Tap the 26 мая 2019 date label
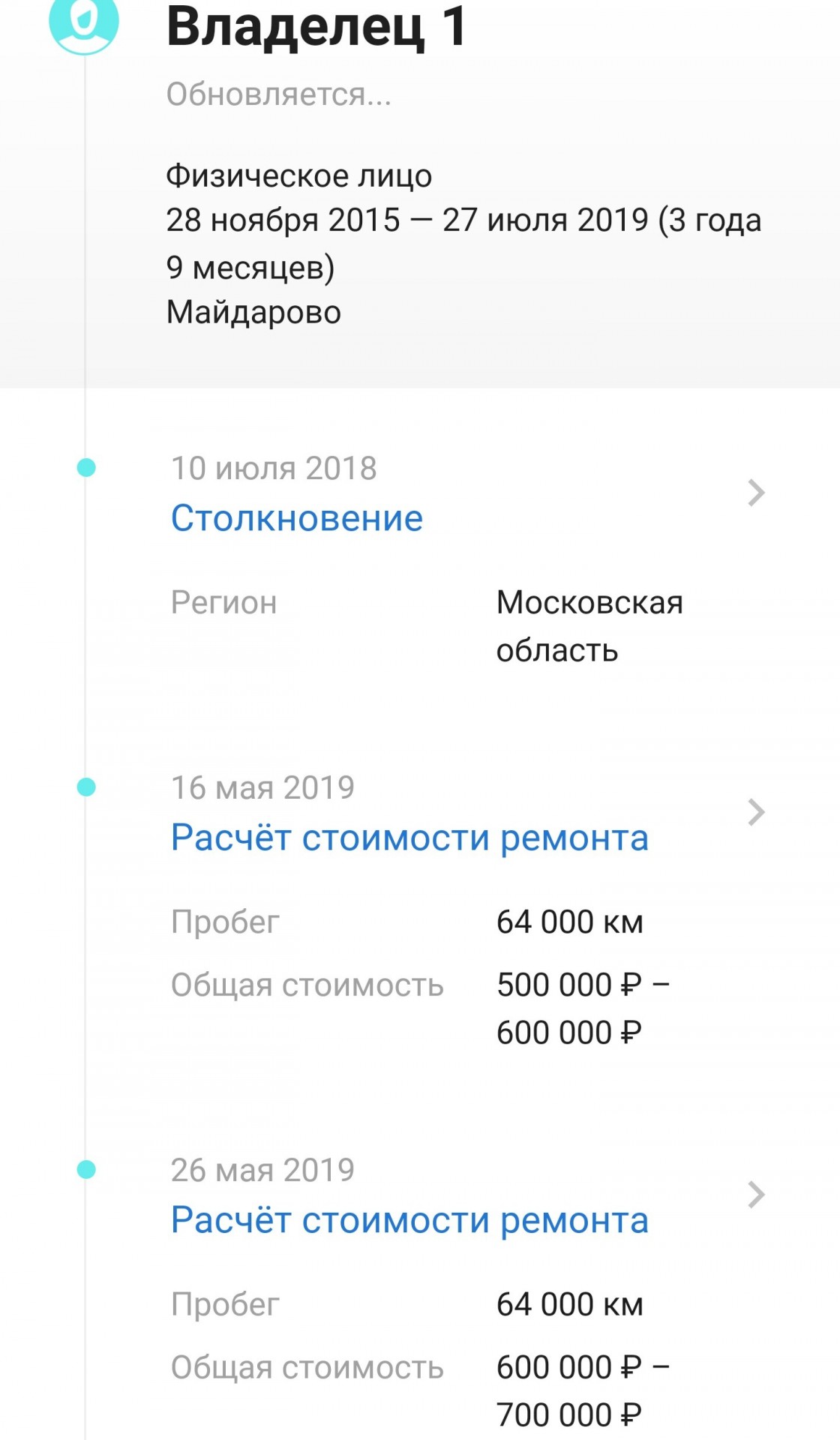 (262, 1170)
